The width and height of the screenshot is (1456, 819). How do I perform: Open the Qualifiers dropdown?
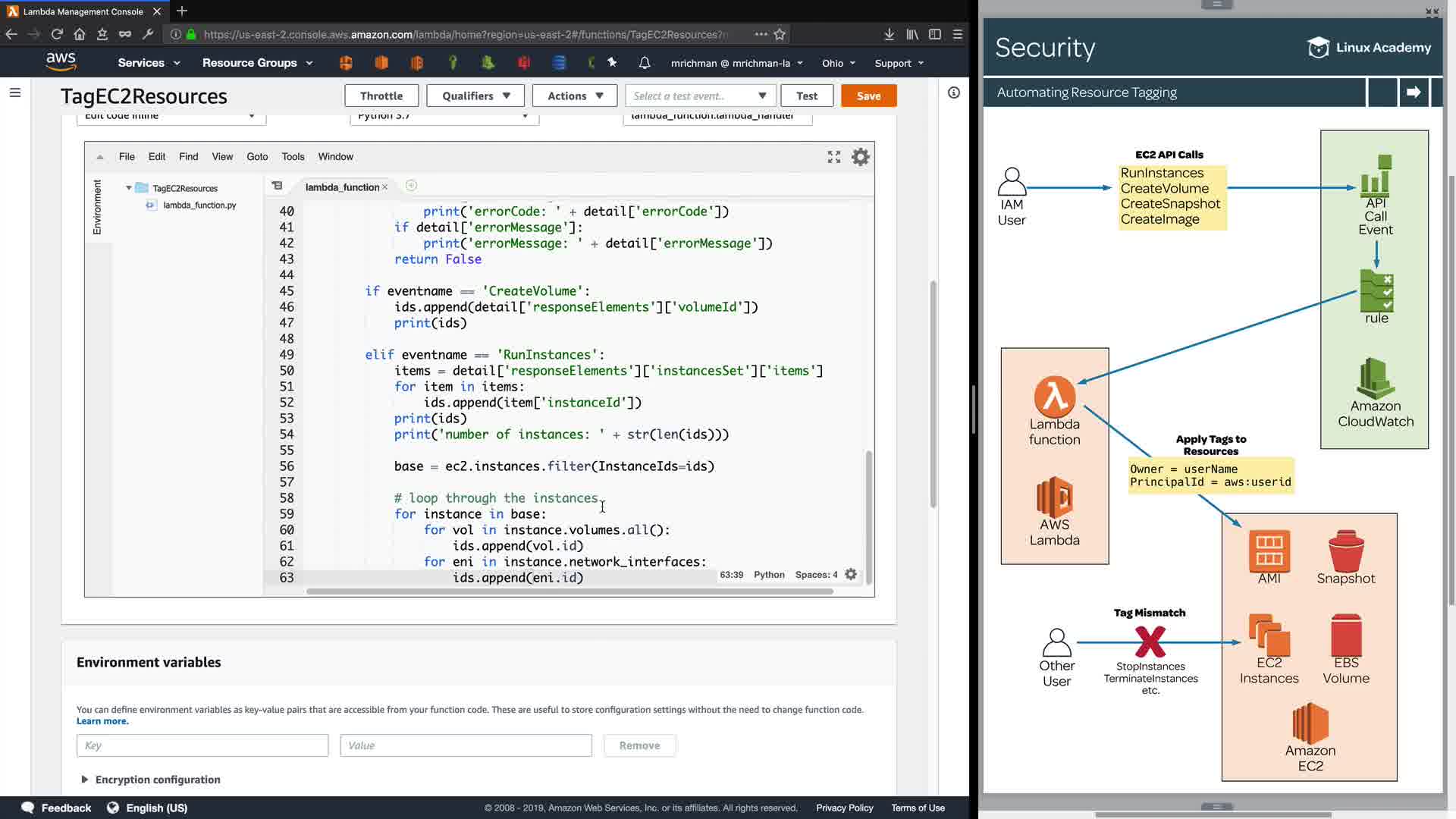pyautogui.click(x=475, y=96)
